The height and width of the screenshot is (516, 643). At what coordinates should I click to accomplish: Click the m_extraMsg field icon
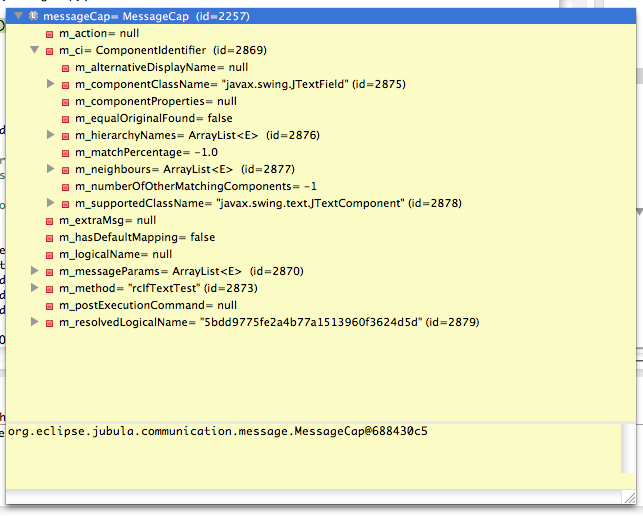click(x=50, y=221)
